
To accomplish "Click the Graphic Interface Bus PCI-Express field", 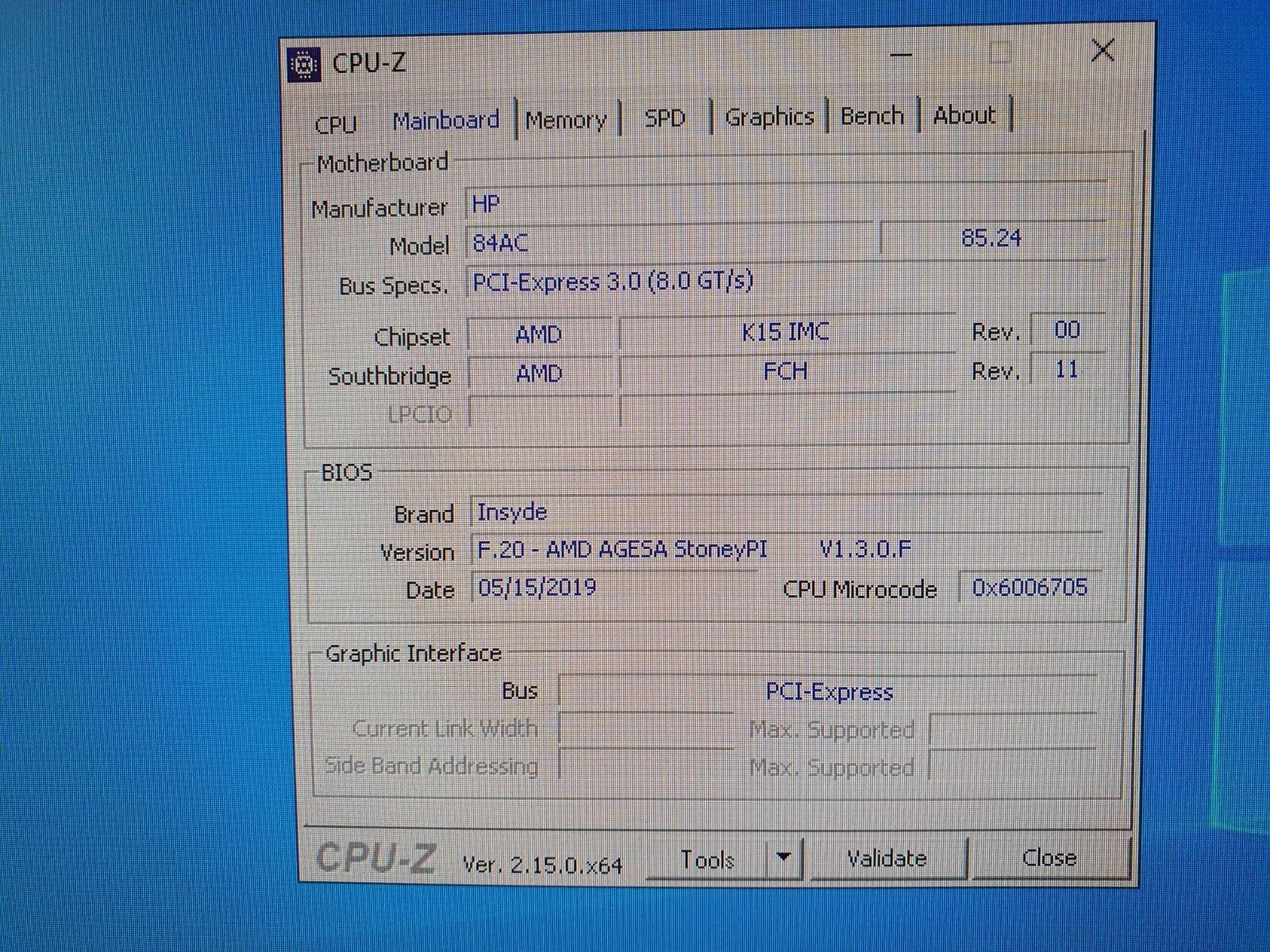I will click(x=829, y=692).
